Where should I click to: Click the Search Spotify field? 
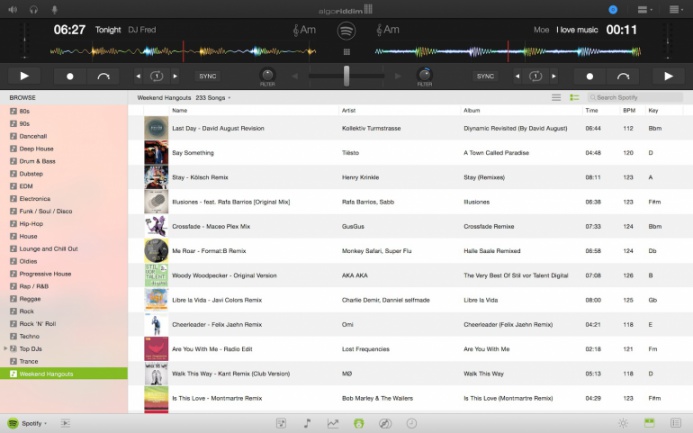click(x=635, y=97)
